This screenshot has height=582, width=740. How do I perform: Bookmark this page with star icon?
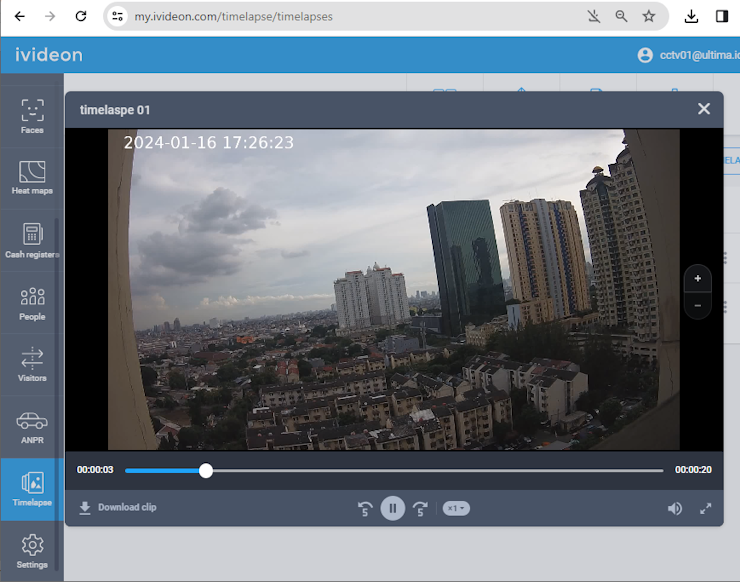649,17
